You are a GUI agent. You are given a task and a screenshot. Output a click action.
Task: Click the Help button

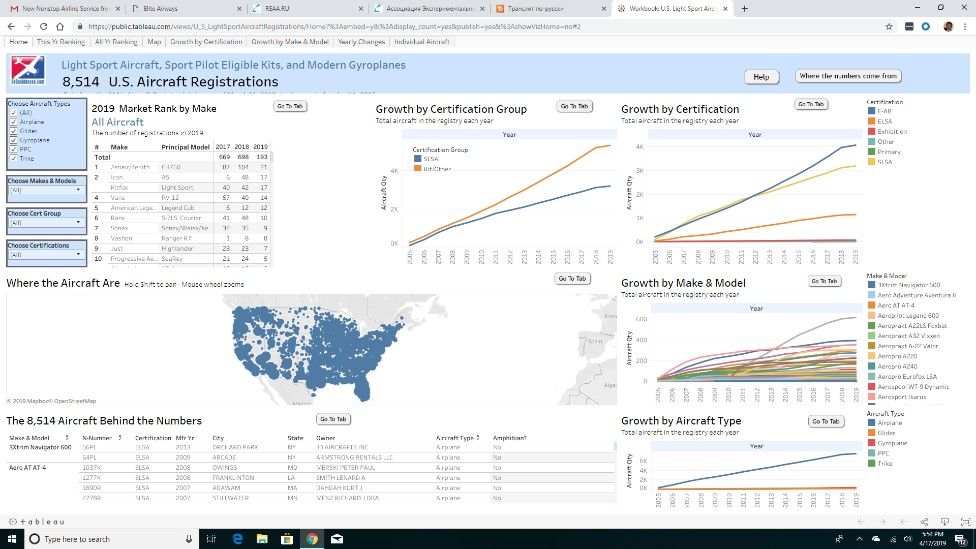[x=760, y=77]
